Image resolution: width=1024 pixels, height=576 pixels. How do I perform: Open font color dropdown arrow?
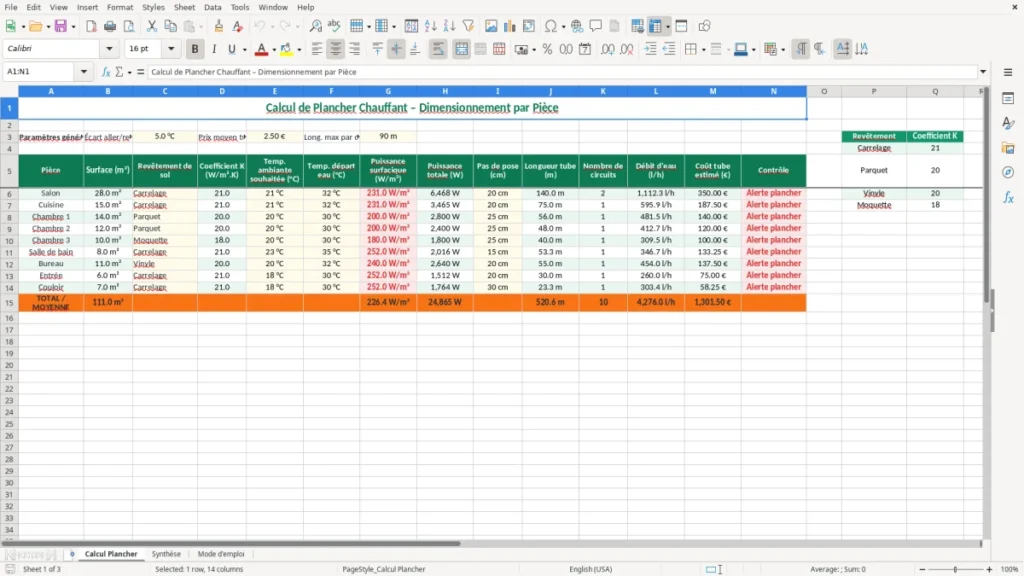point(274,50)
